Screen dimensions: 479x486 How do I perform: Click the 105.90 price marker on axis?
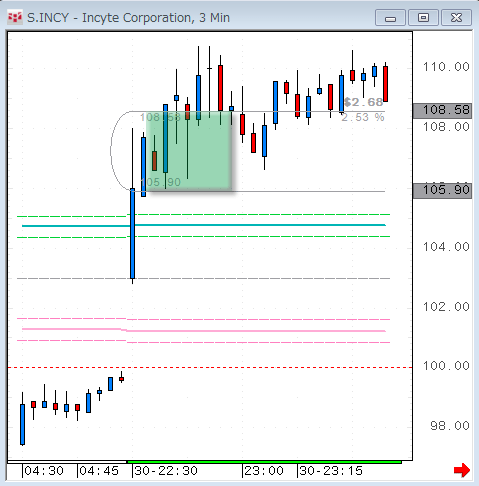pos(442,190)
